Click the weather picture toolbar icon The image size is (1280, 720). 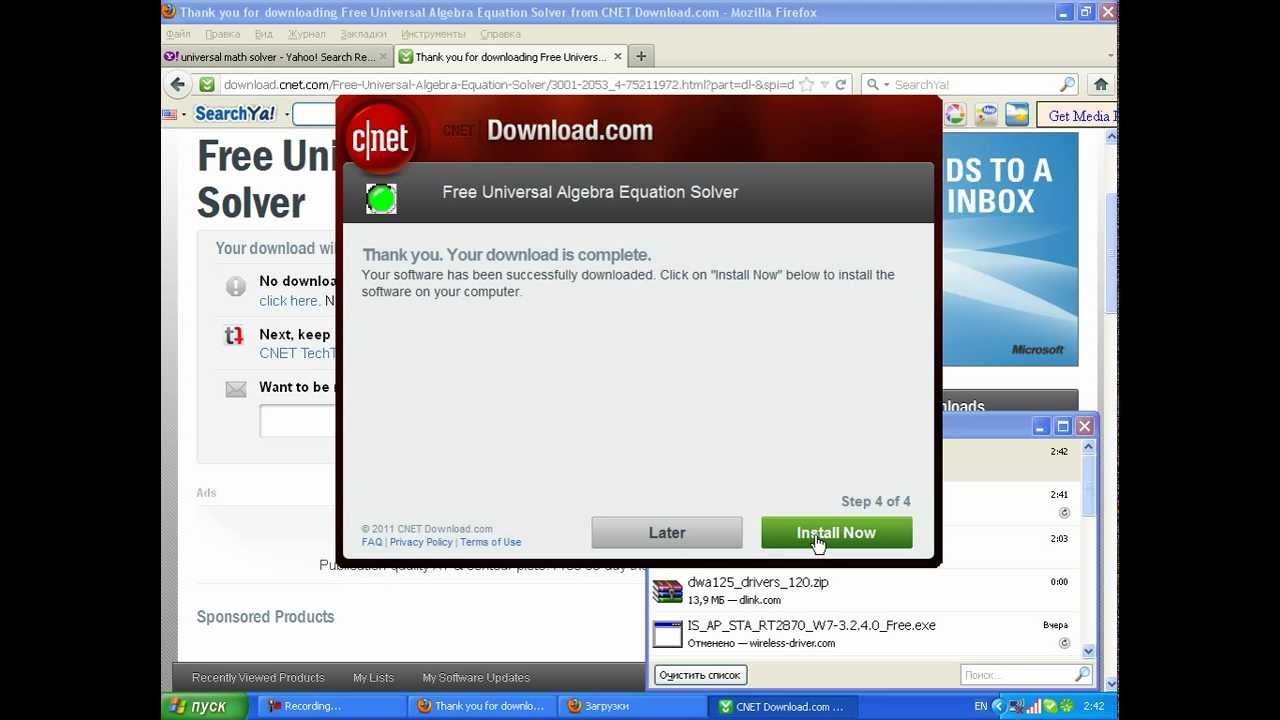tap(1017, 115)
